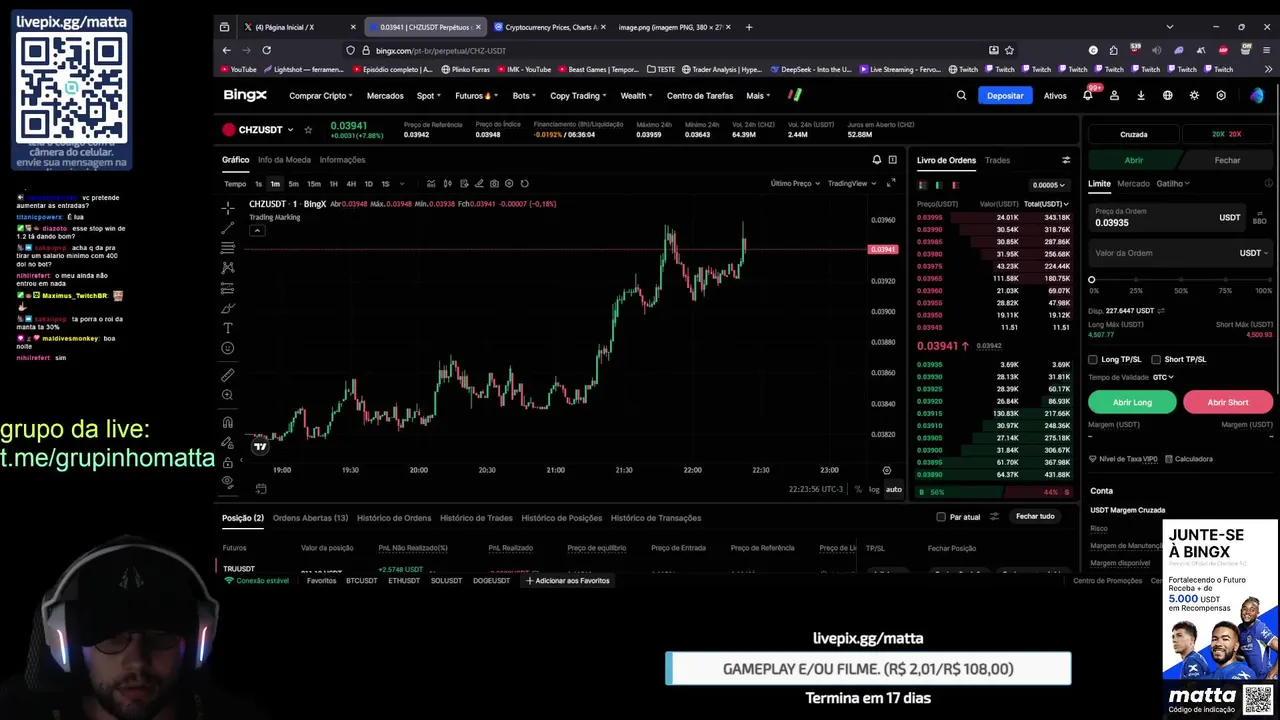Switch to the Trades tab
1280x720 pixels.
click(997, 160)
